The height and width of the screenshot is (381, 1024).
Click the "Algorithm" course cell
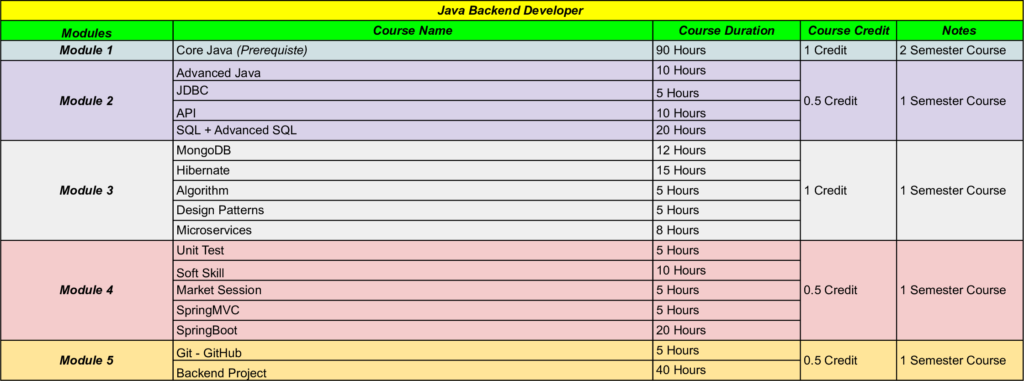coord(413,191)
